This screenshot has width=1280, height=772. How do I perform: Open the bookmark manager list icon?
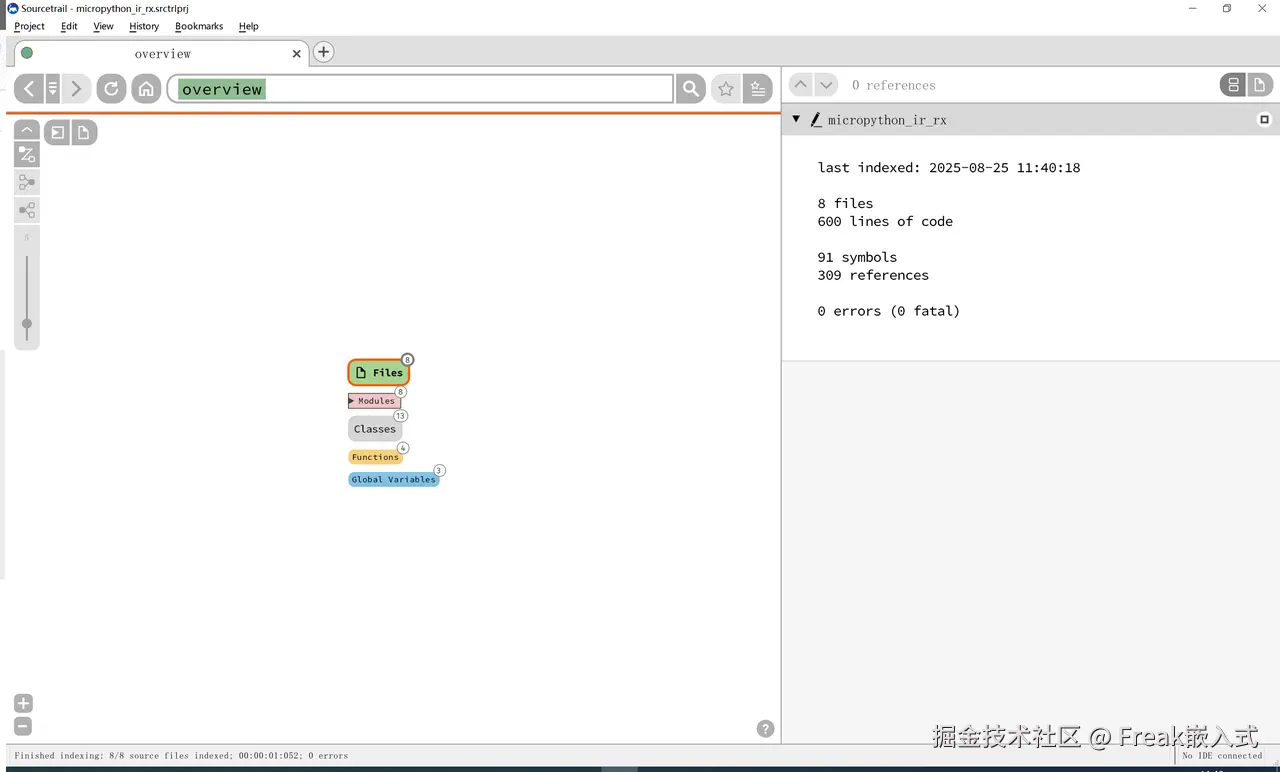[x=758, y=89]
